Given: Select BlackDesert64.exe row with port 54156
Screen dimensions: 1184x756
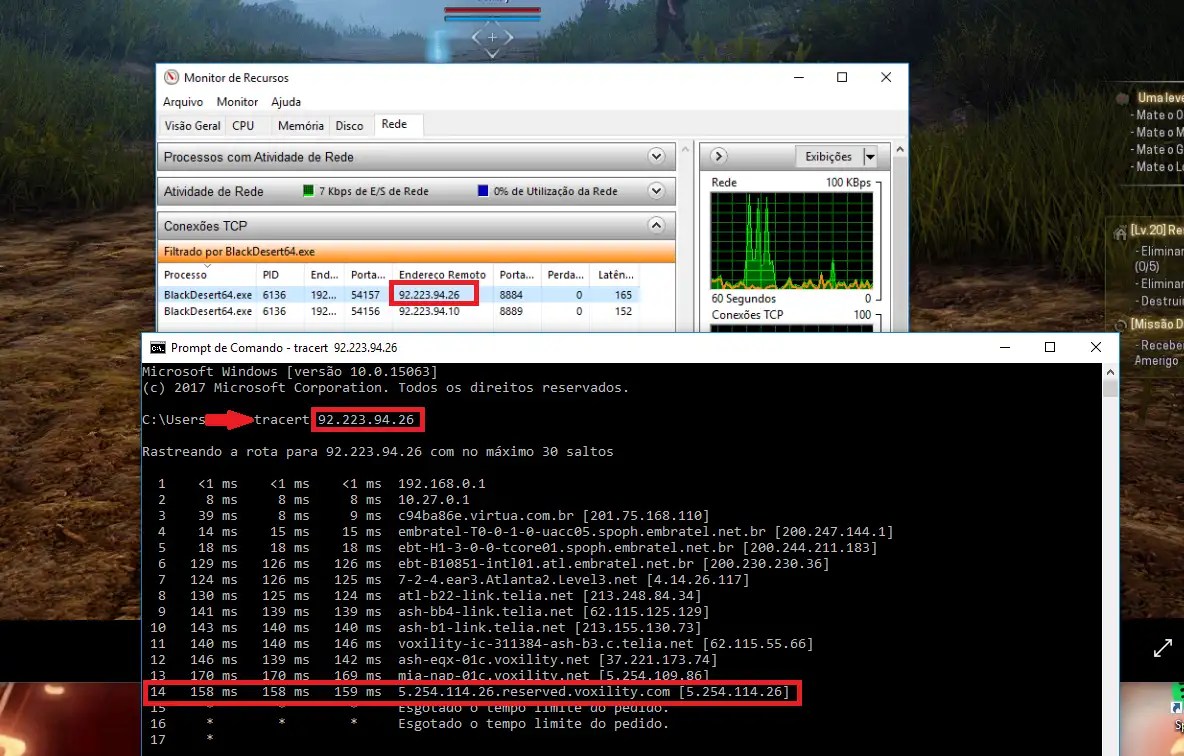Looking at the screenshot, I should [399, 311].
